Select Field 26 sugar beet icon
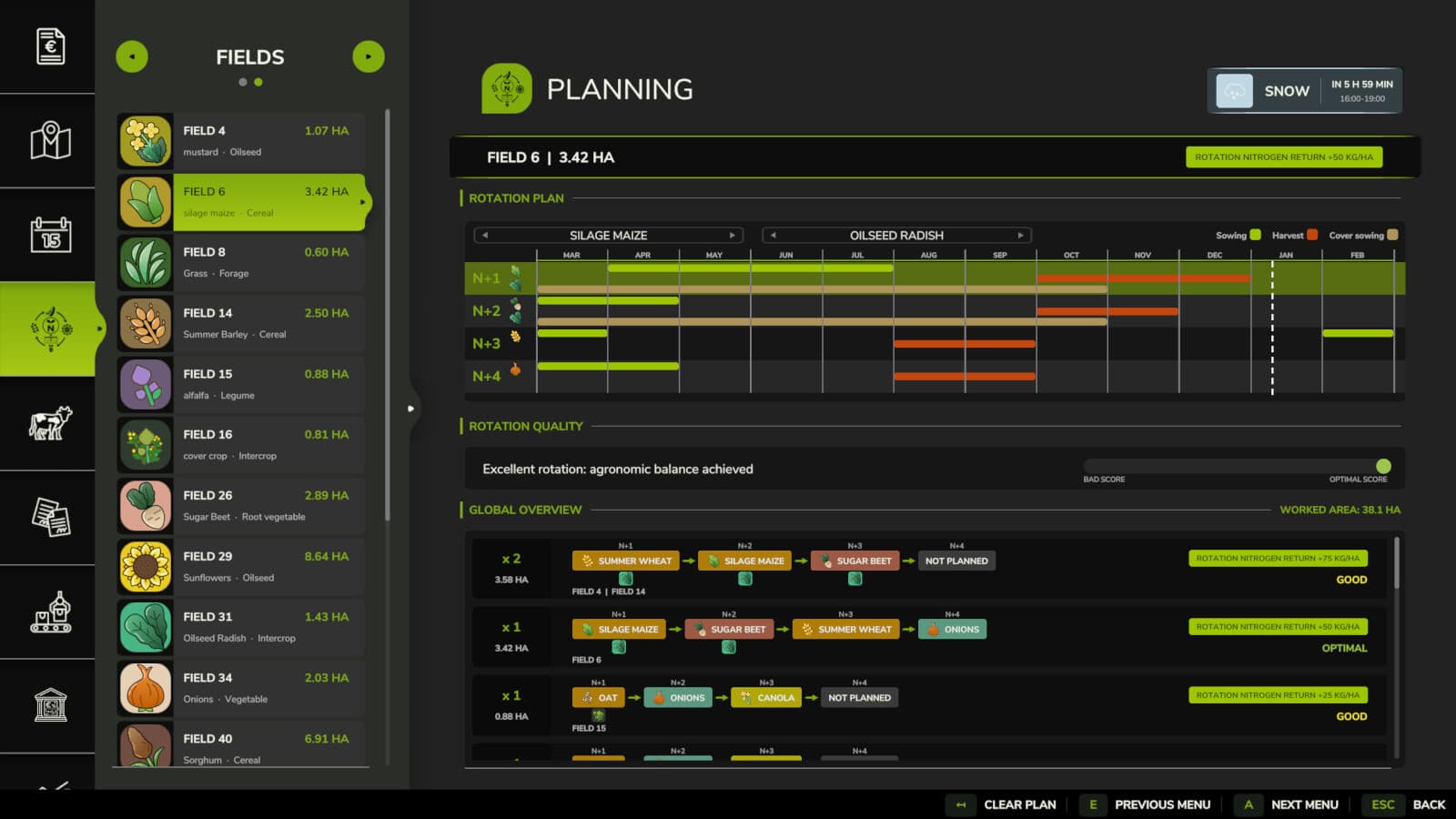 tap(146, 505)
